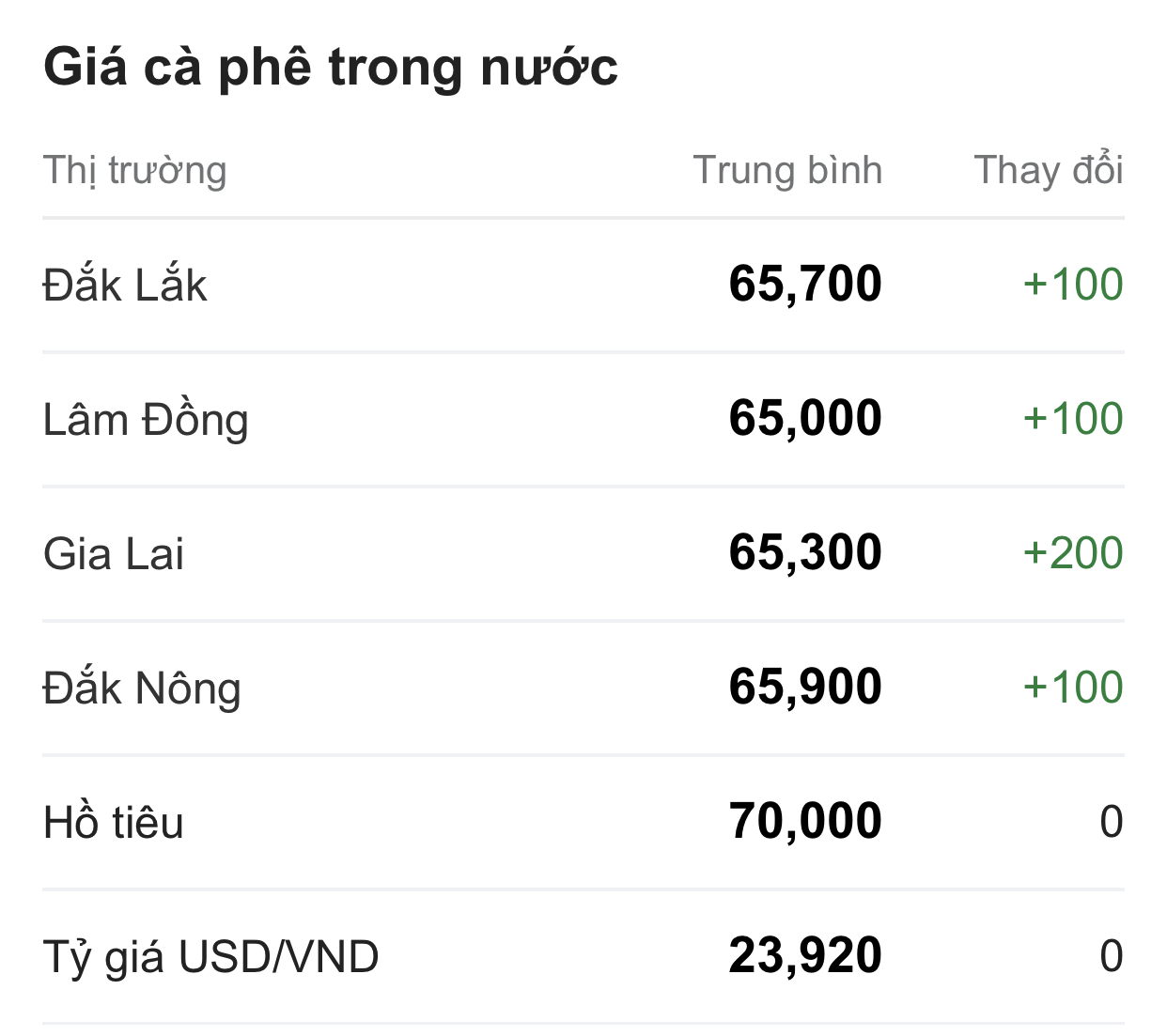Image resolution: width=1167 pixels, height=1036 pixels.
Task: Click the Hồ tiêu row label
Action: pyautogui.click(x=114, y=823)
